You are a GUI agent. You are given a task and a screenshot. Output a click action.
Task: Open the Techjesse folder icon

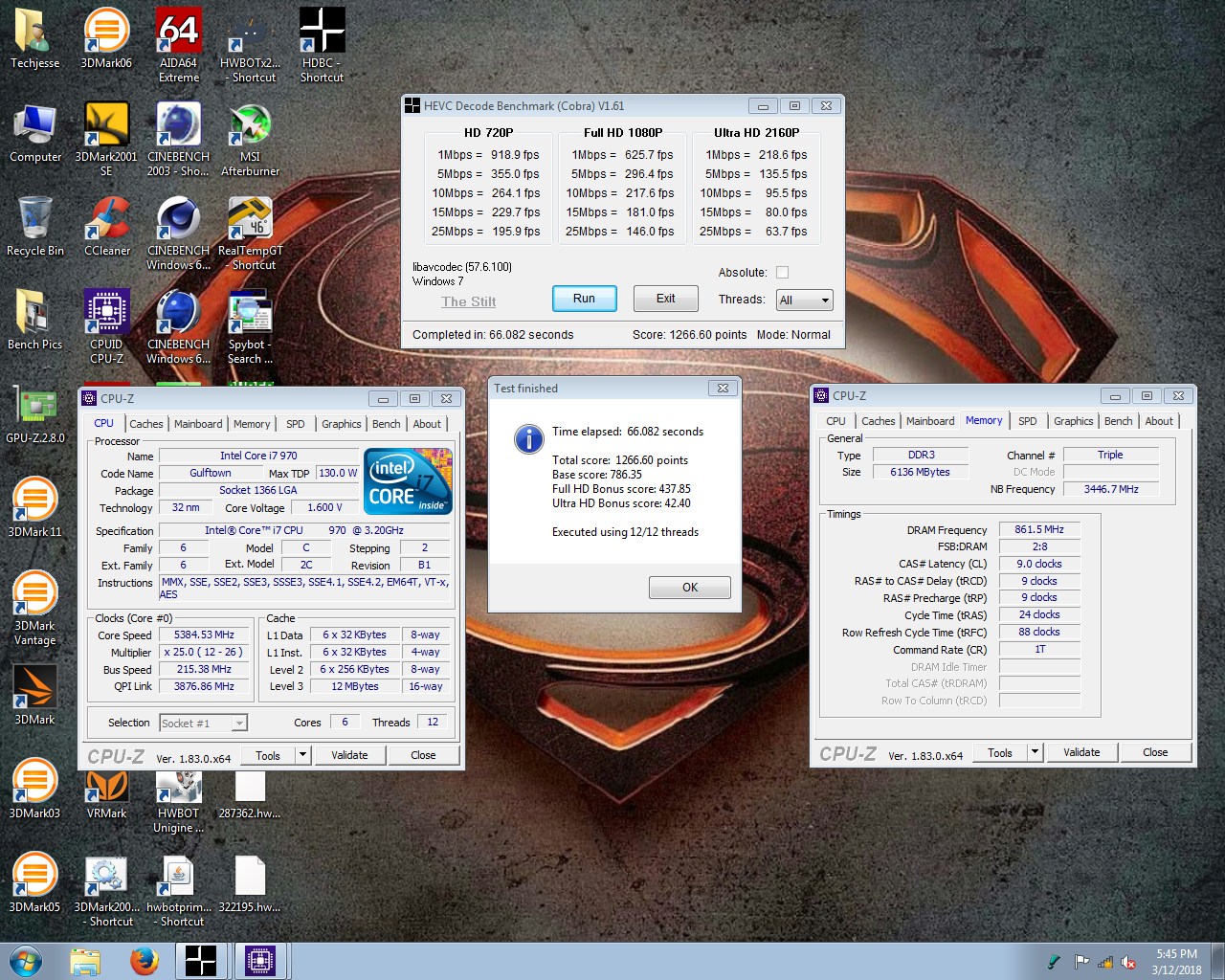(34, 38)
